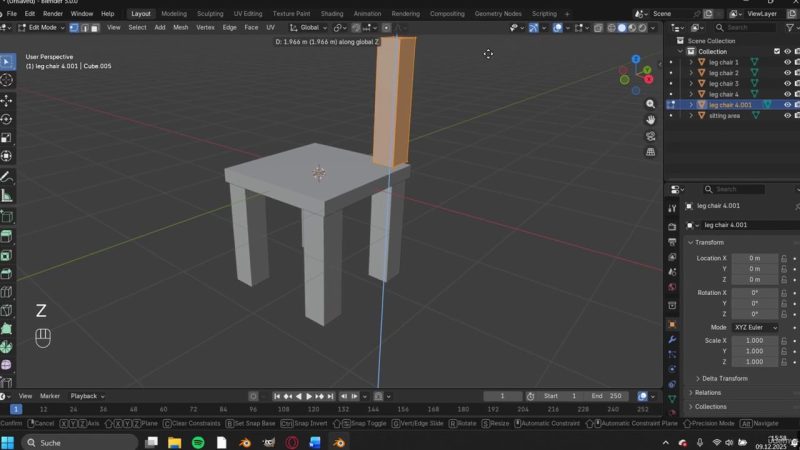Image resolution: width=800 pixels, height=450 pixels.
Task: Open the XYZ Euler rotation mode dropdown
Action: (x=755, y=327)
